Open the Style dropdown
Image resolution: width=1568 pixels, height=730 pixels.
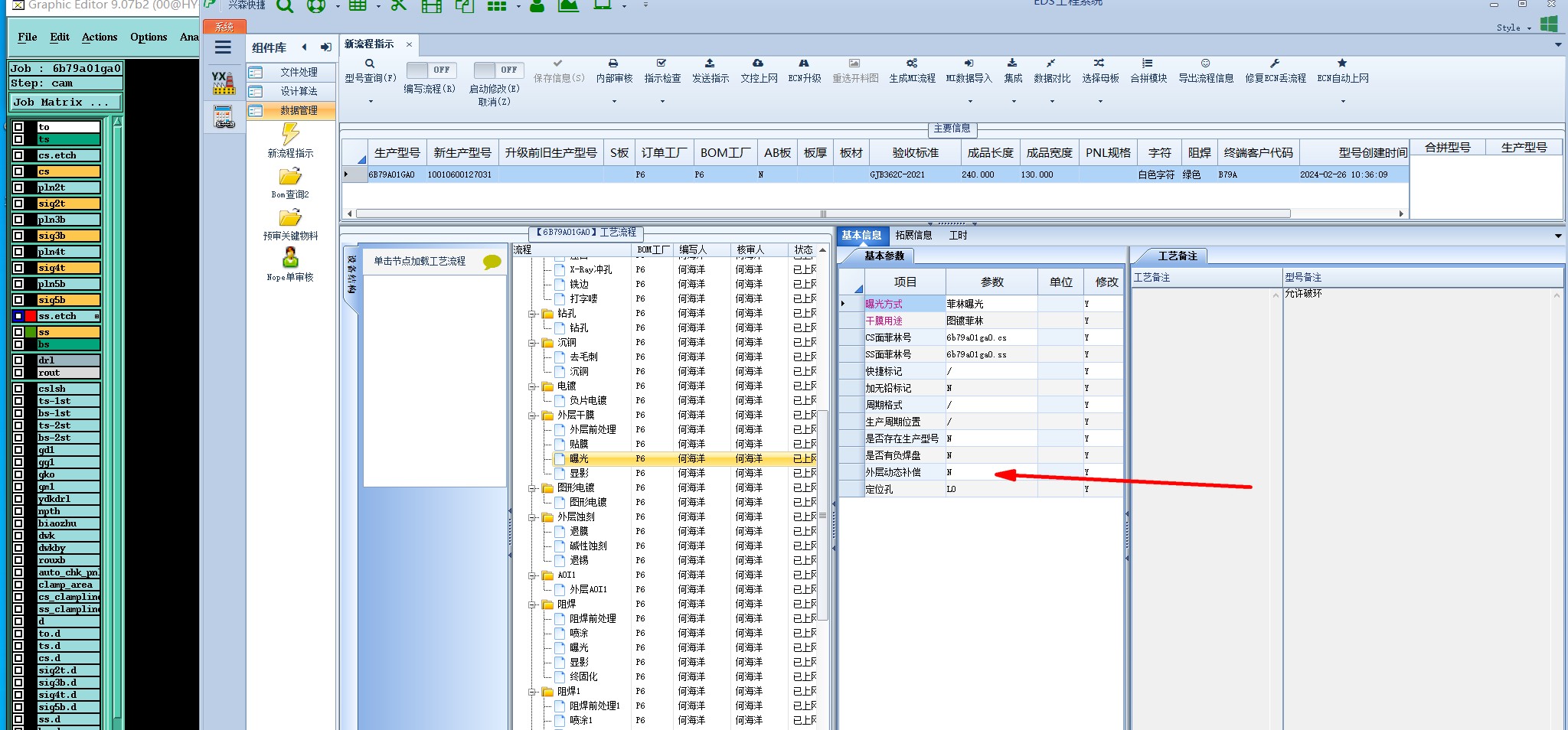1515,28
